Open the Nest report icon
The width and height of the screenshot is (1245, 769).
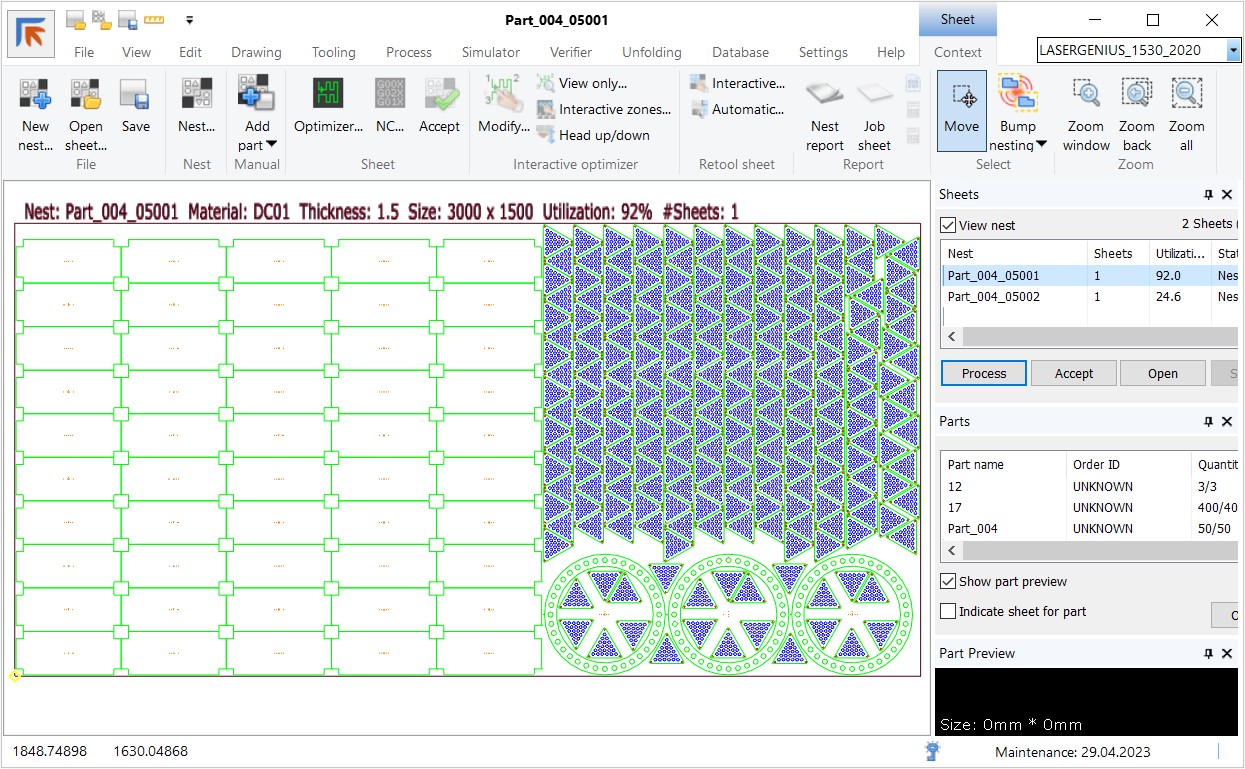pos(825,95)
